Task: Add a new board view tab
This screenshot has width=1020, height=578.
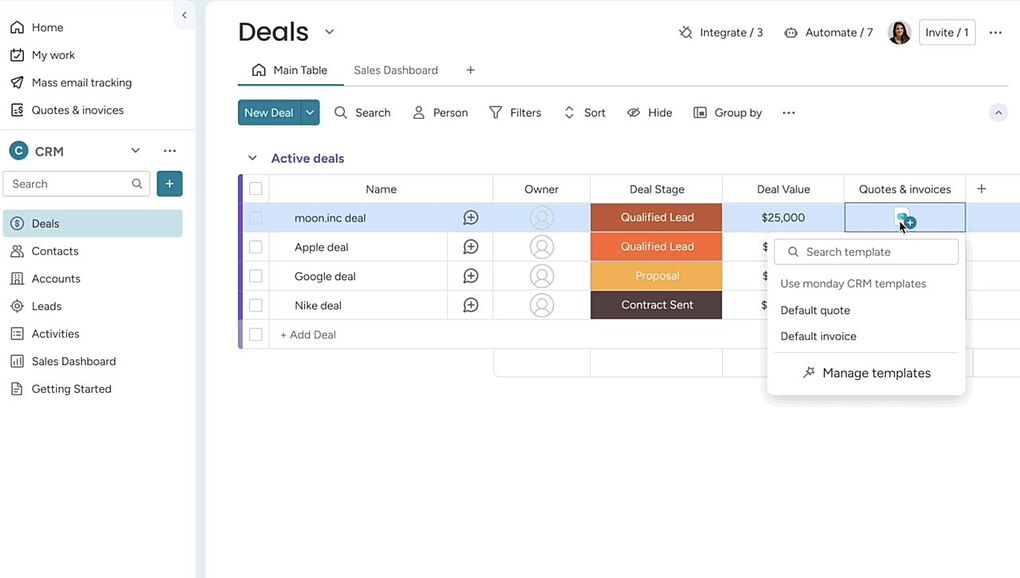Action: 470,70
